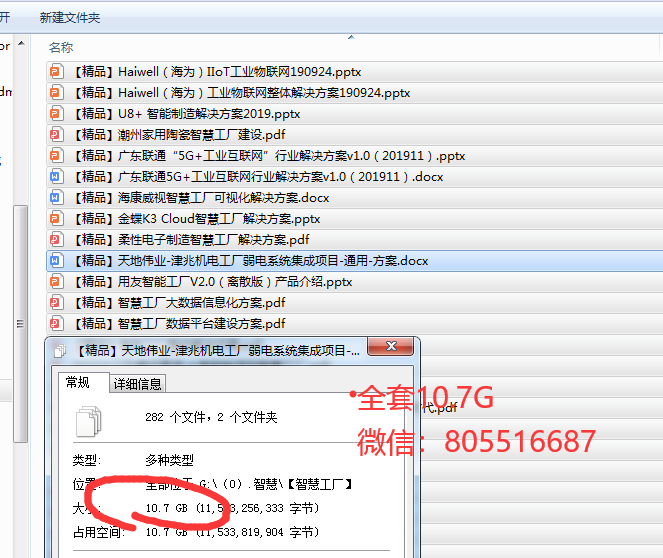The width and height of the screenshot is (663, 558).
Task: Click the 金蝶K3 Cloud智慧工厂解决方案.pptx icon
Action: click(56, 219)
